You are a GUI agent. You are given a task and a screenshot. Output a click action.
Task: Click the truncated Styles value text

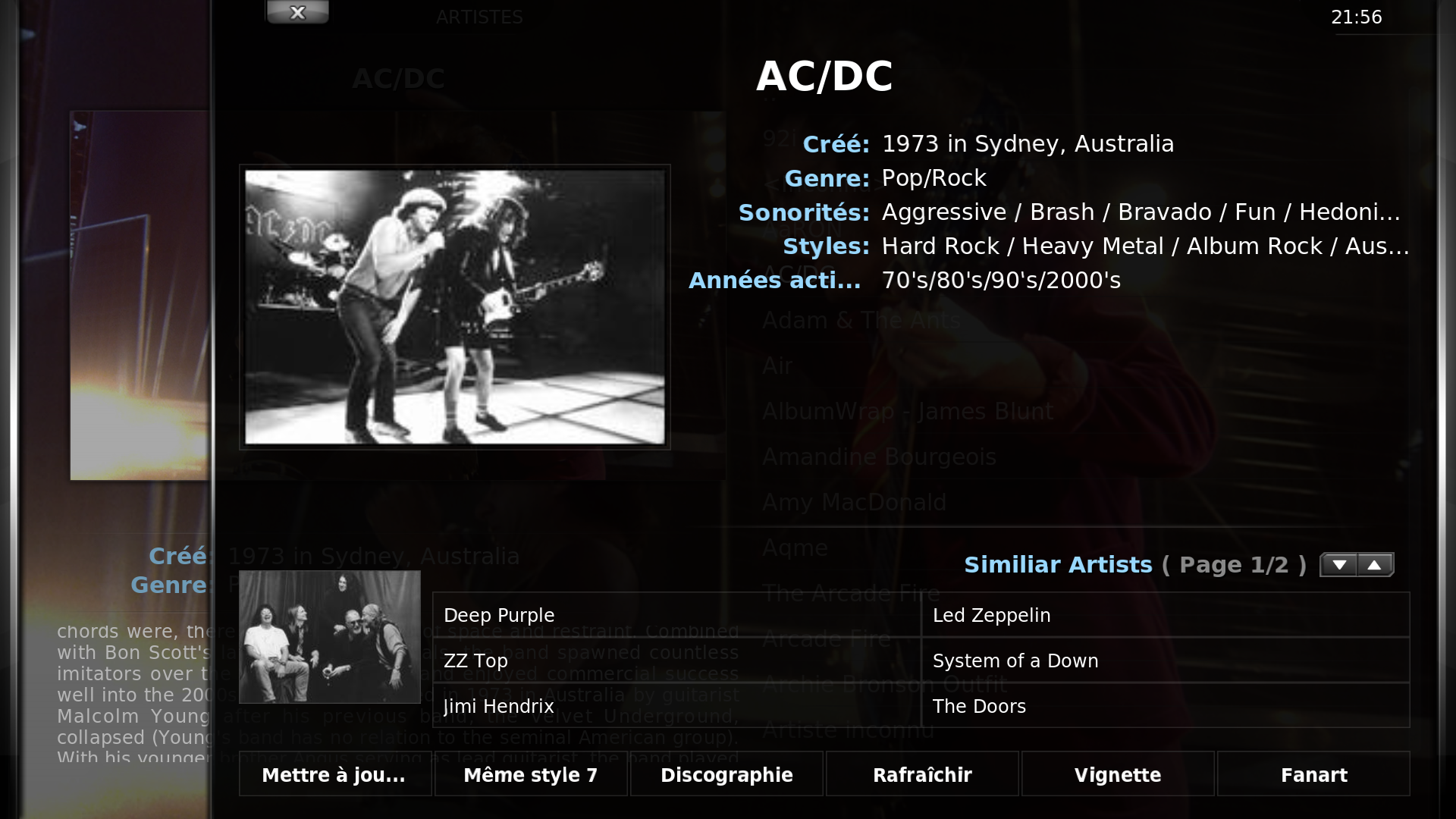tap(1145, 246)
